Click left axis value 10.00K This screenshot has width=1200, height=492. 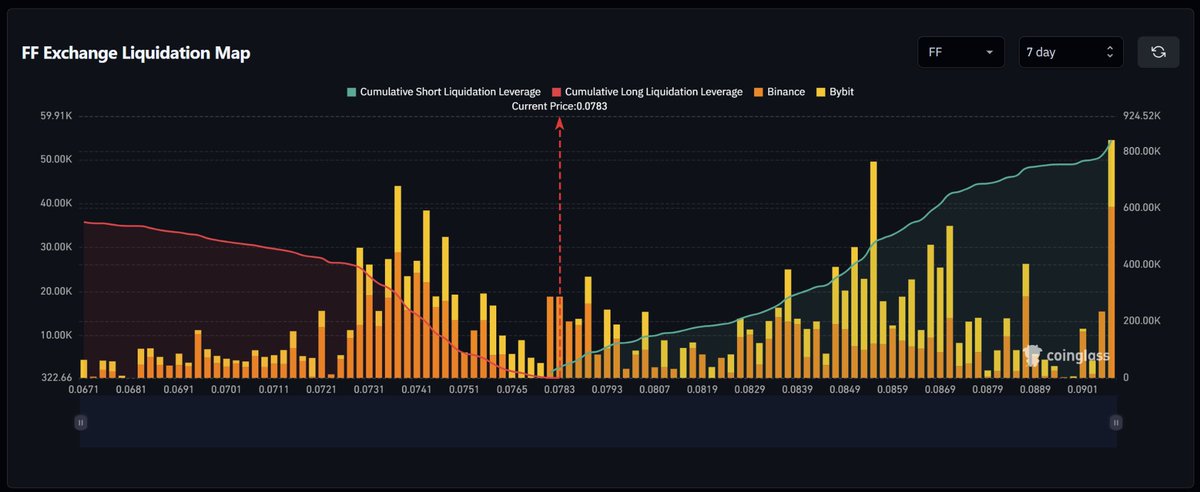pyautogui.click(x=55, y=335)
